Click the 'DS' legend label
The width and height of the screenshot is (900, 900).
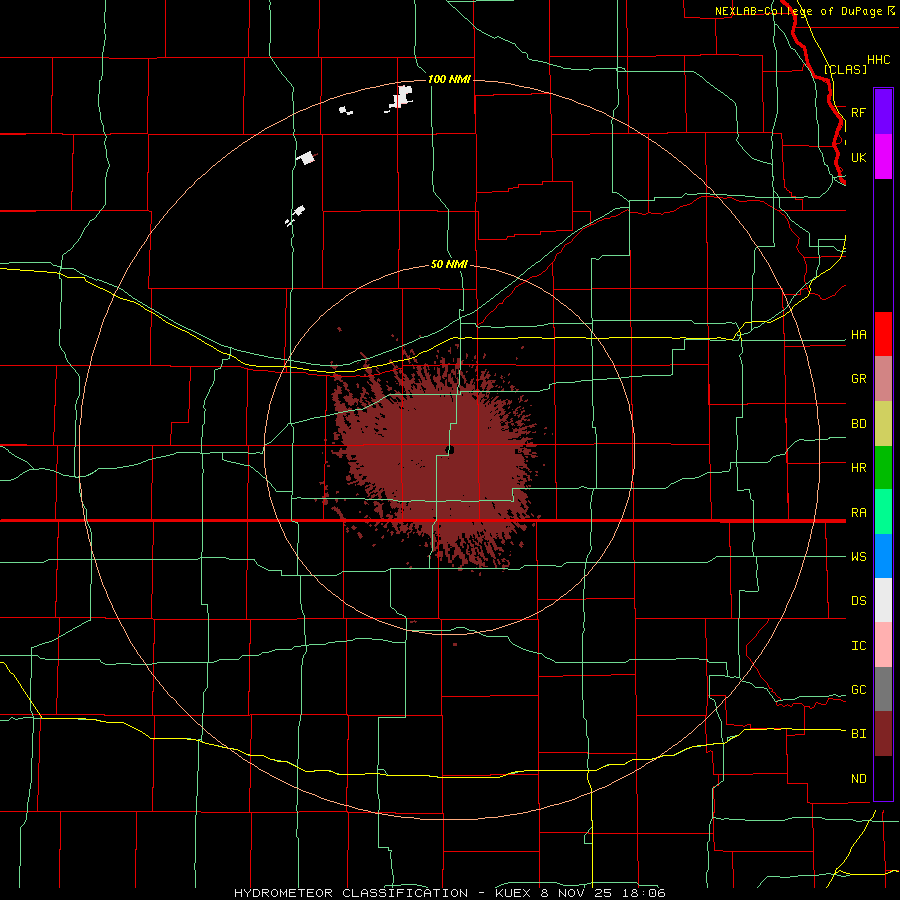coord(859,601)
